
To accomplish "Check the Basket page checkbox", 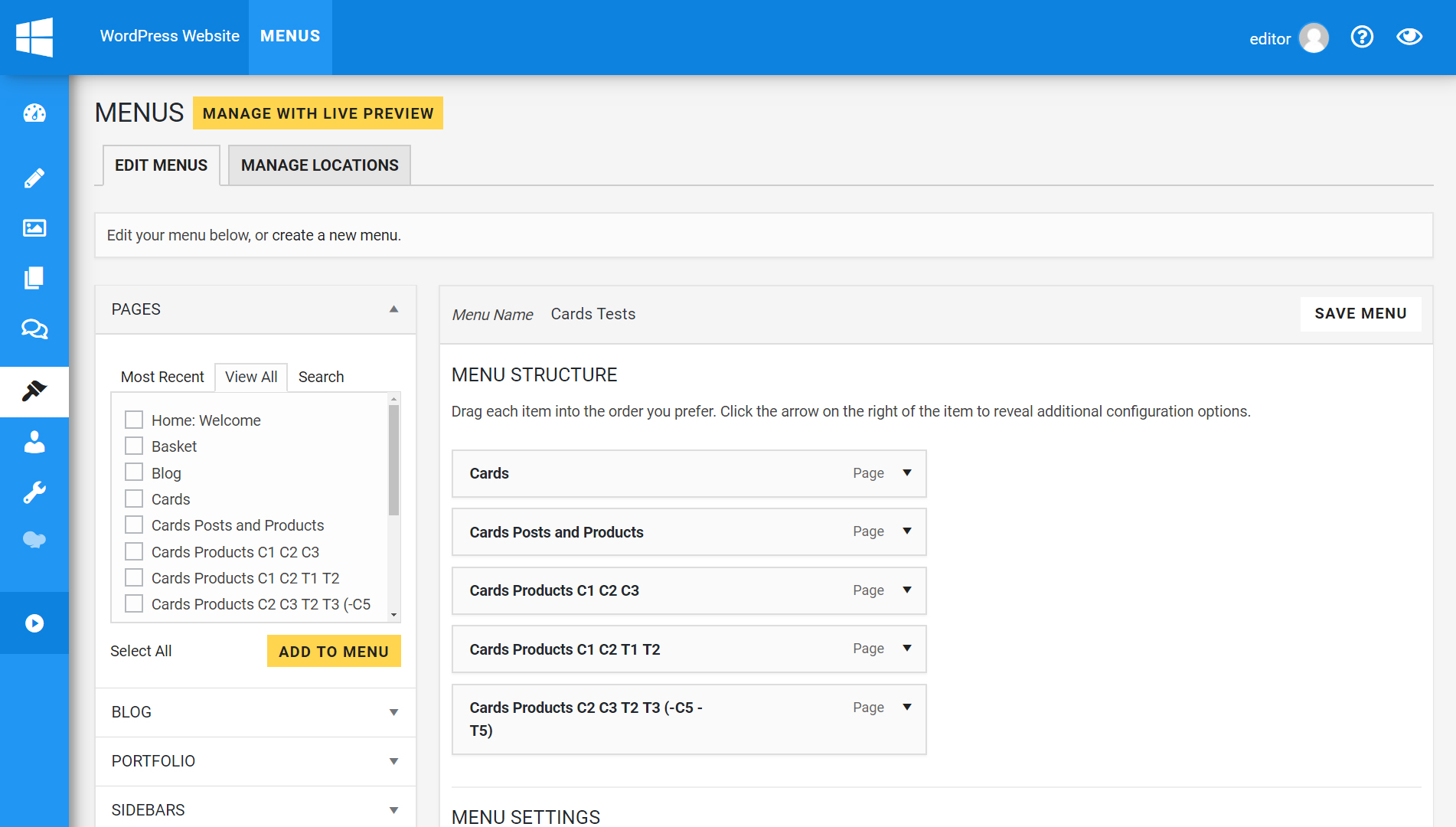I will (134, 446).
